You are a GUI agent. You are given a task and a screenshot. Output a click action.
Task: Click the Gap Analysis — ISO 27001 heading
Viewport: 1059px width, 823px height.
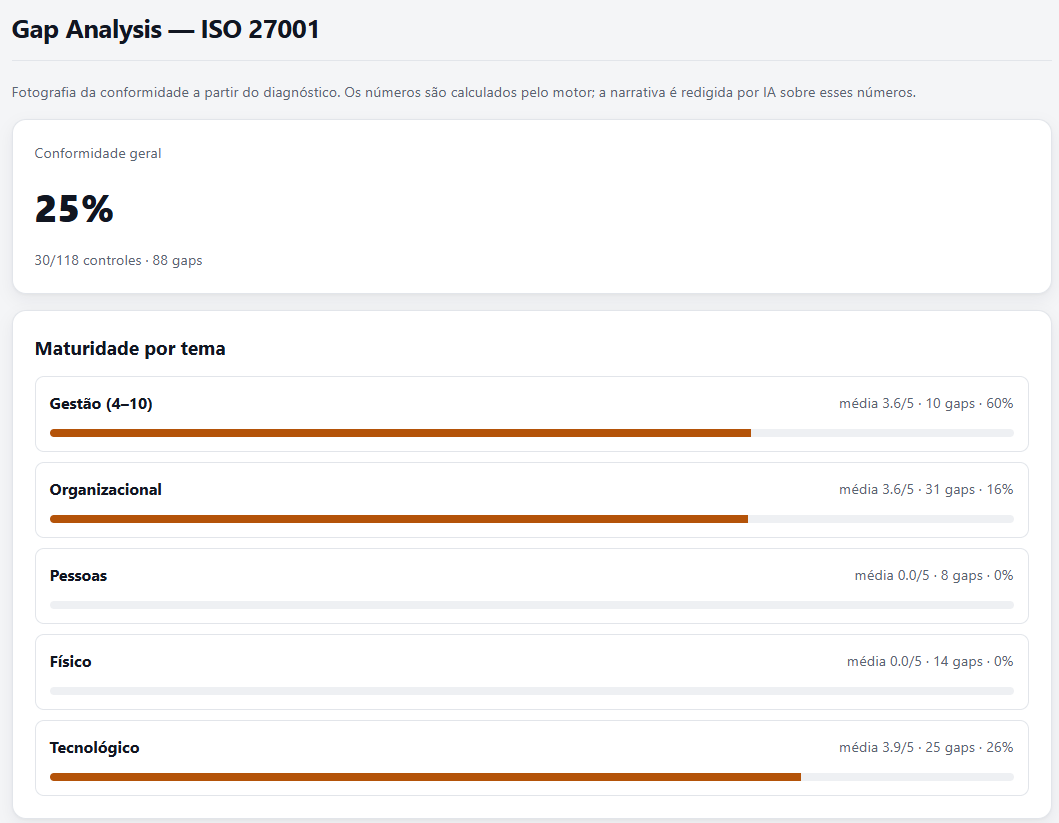(x=165, y=30)
